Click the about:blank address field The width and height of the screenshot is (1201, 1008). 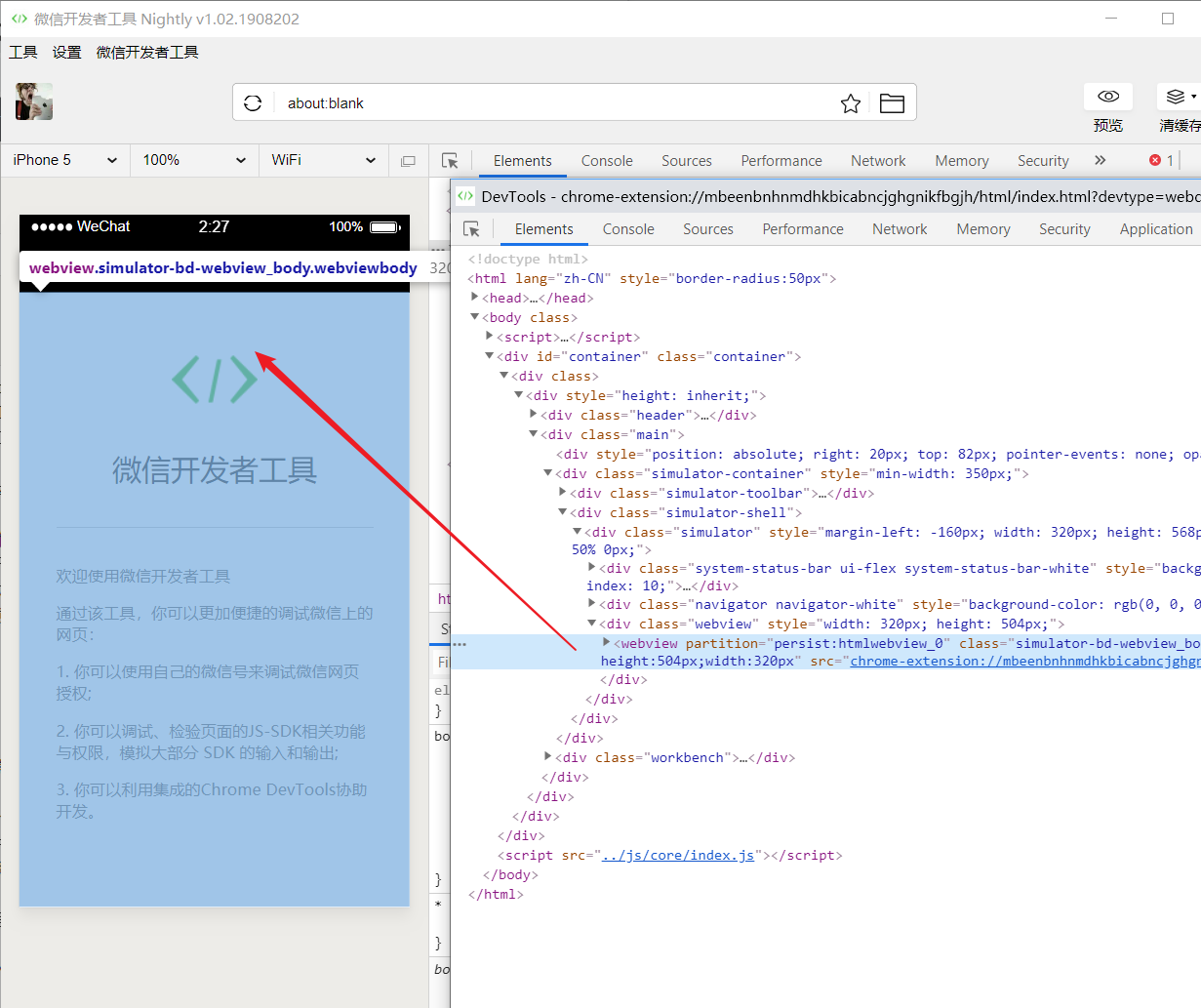(x=546, y=103)
